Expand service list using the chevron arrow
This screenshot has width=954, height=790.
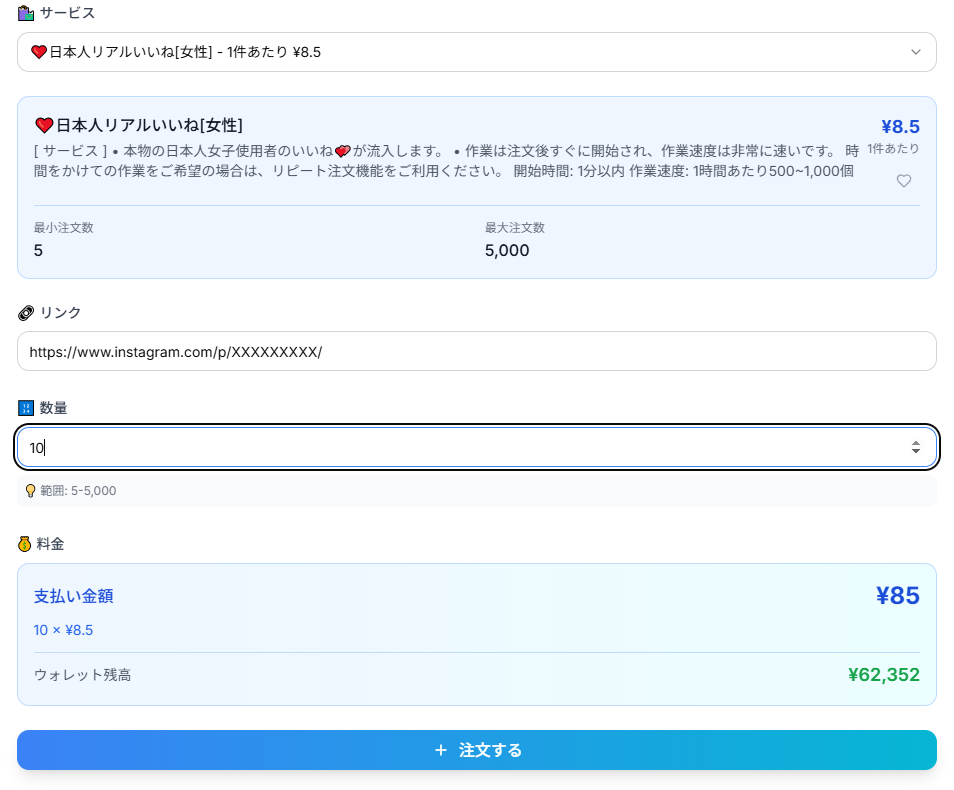pyautogui.click(x=915, y=52)
